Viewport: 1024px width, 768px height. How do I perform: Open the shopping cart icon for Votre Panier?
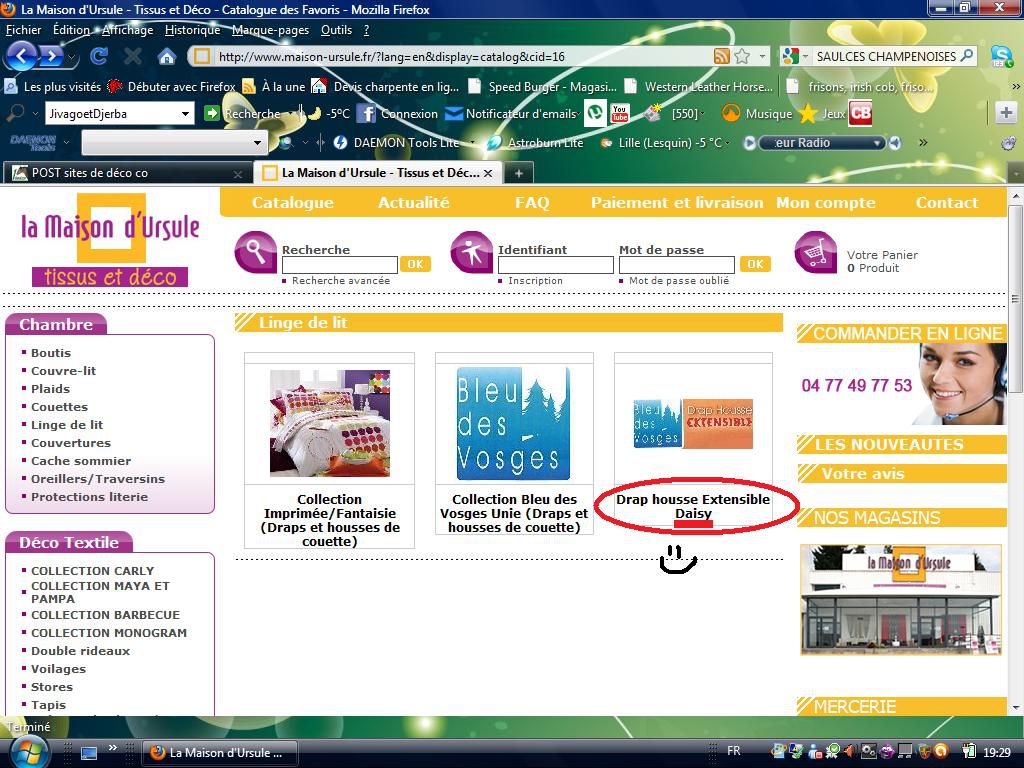(815, 253)
